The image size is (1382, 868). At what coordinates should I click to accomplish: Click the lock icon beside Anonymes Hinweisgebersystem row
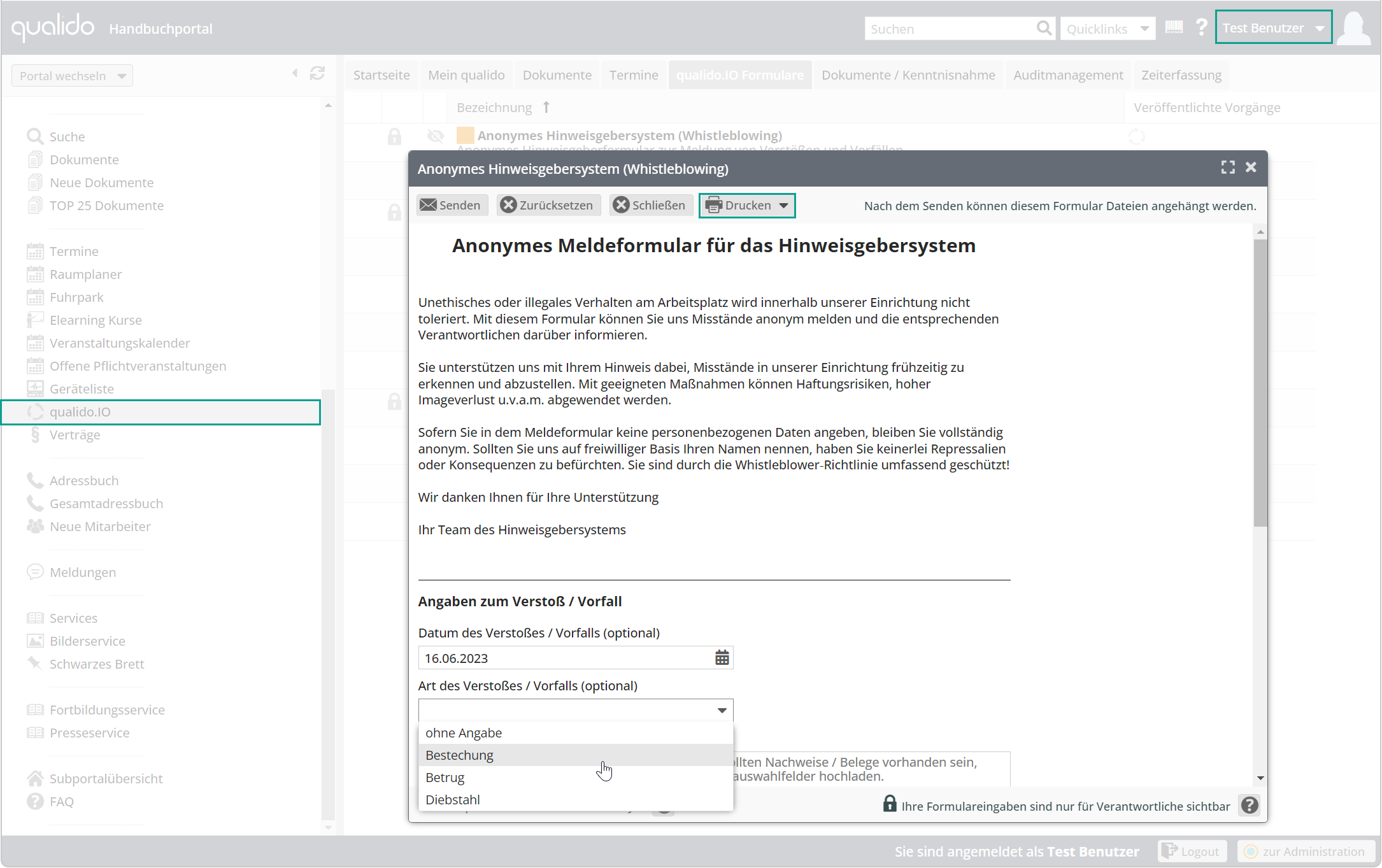click(x=394, y=136)
